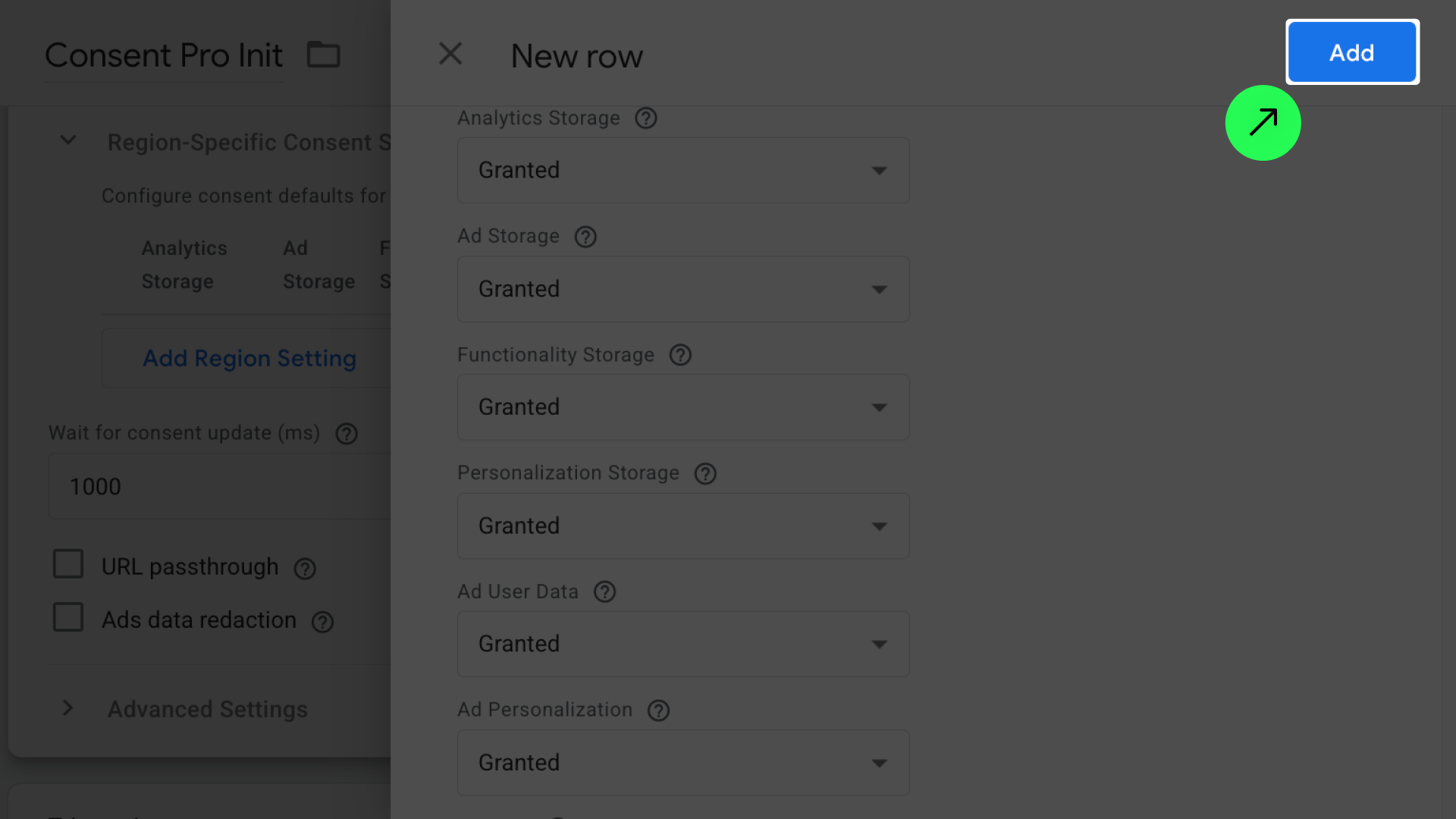Click help icon for Wait for consent update
This screenshot has height=819, width=1456.
tap(347, 434)
